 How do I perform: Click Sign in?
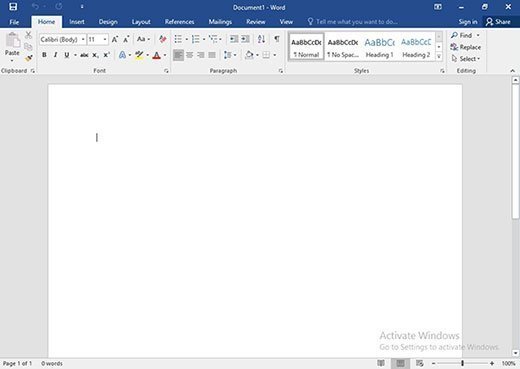click(468, 22)
